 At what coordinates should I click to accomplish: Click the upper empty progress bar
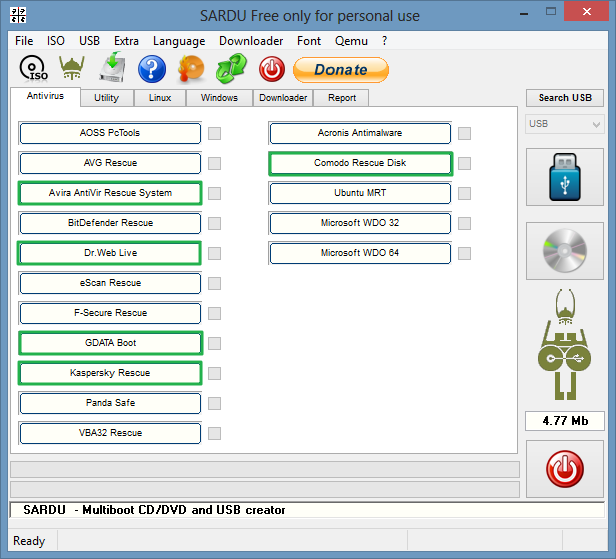265,469
